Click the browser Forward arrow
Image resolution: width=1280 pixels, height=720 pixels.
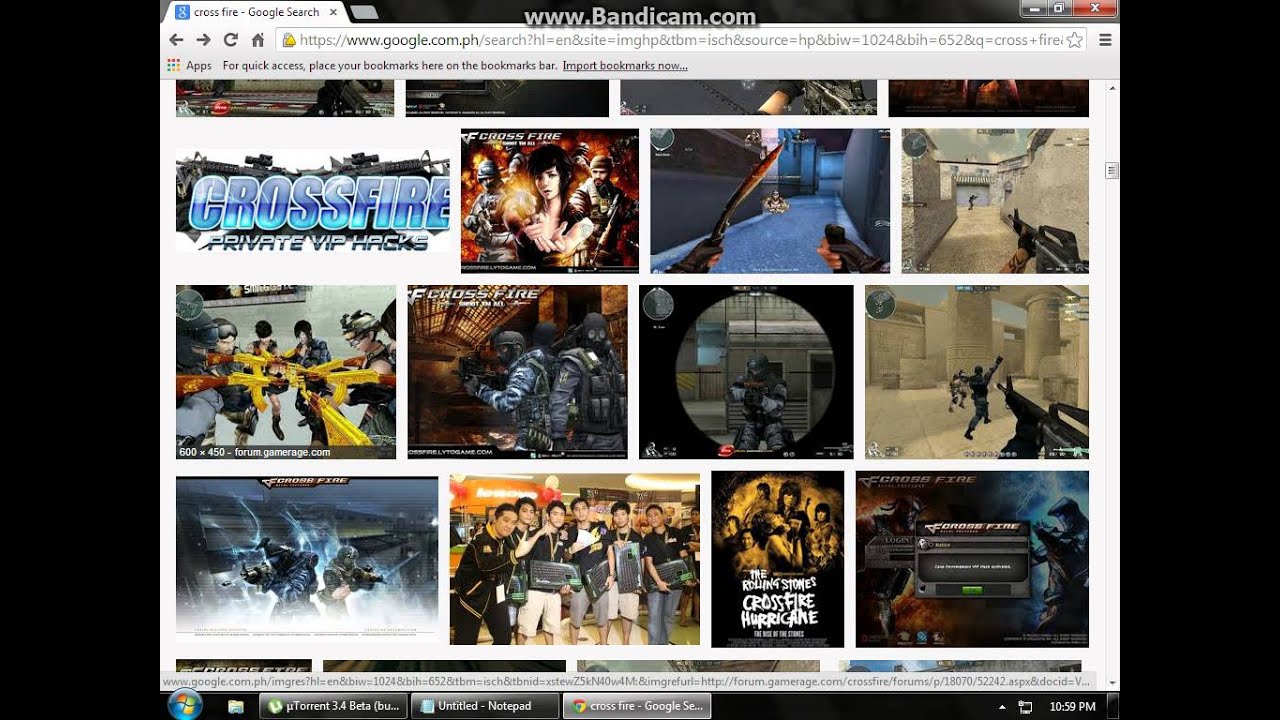[203, 40]
